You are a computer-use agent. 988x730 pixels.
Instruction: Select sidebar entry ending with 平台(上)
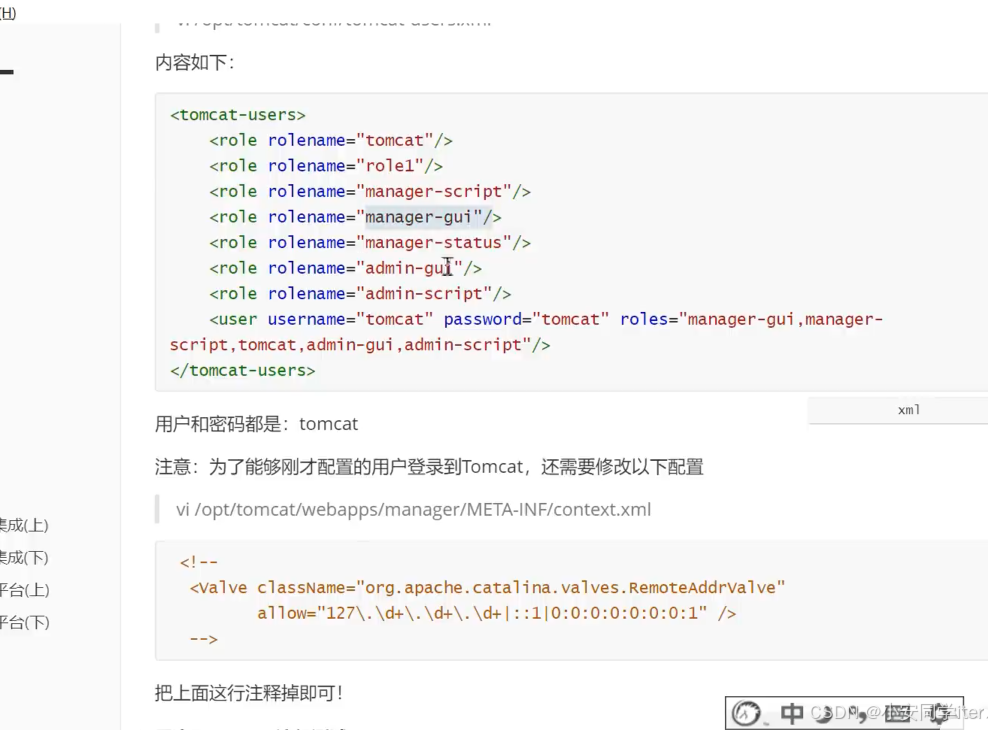click(x=24, y=590)
